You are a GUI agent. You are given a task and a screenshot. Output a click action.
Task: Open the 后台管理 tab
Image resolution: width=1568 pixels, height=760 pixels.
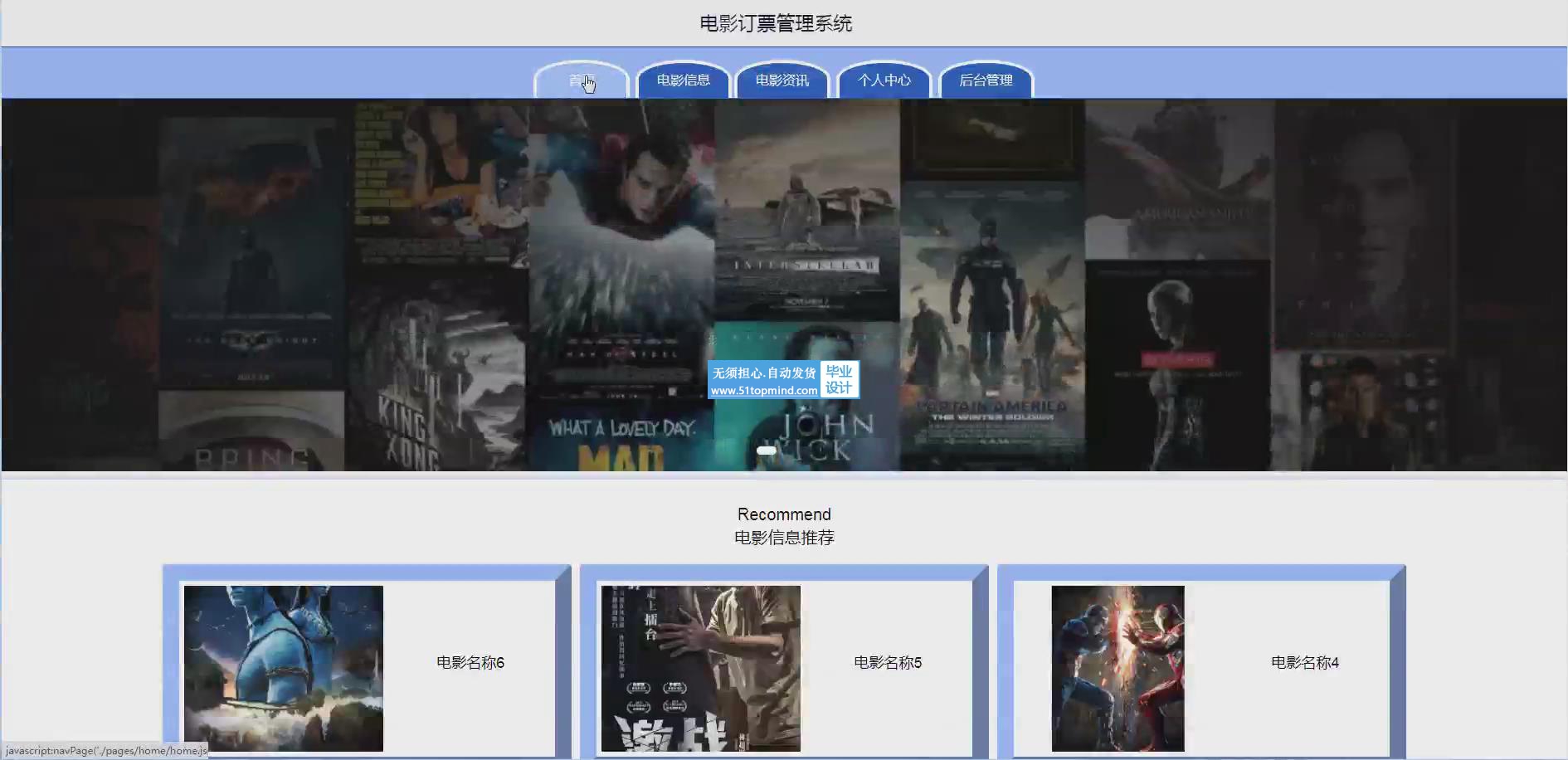coord(986,80)
